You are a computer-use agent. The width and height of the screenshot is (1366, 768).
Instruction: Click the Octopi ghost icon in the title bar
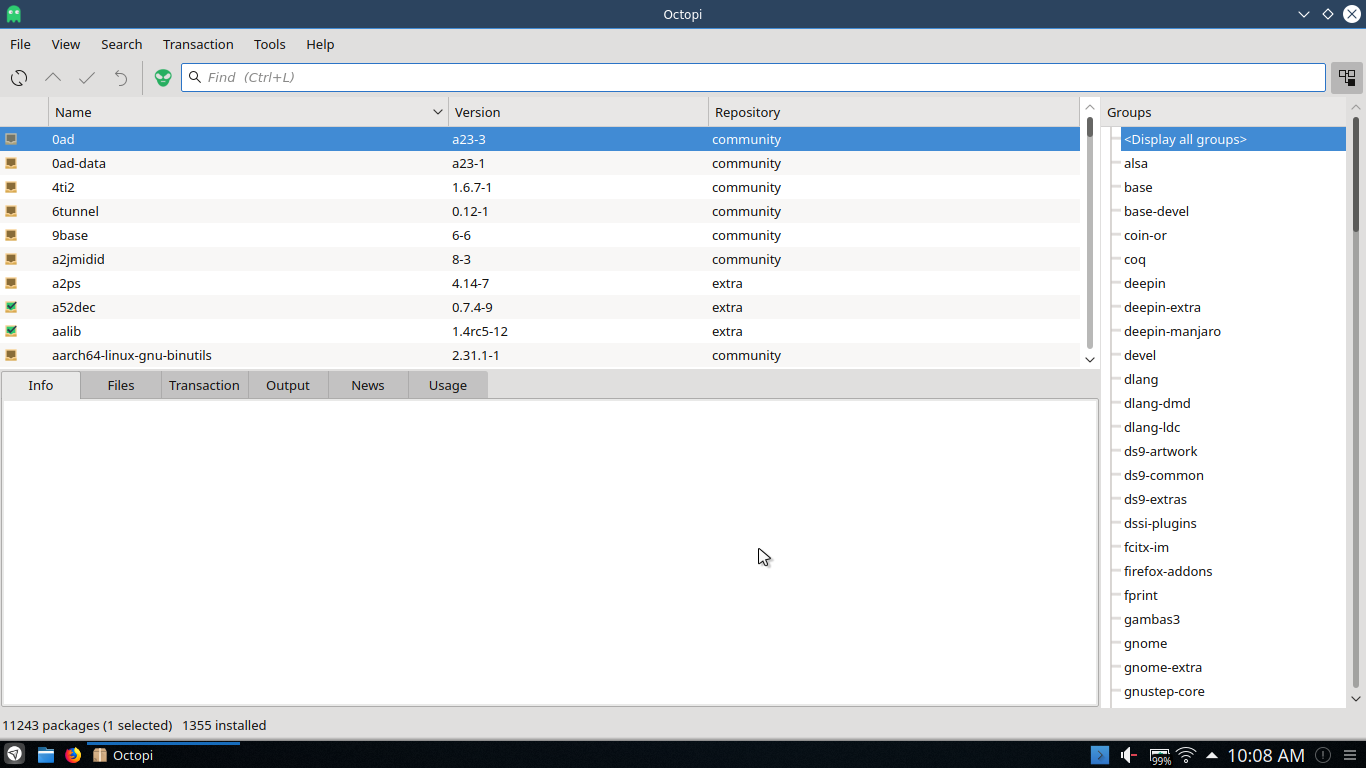[14, 14]
